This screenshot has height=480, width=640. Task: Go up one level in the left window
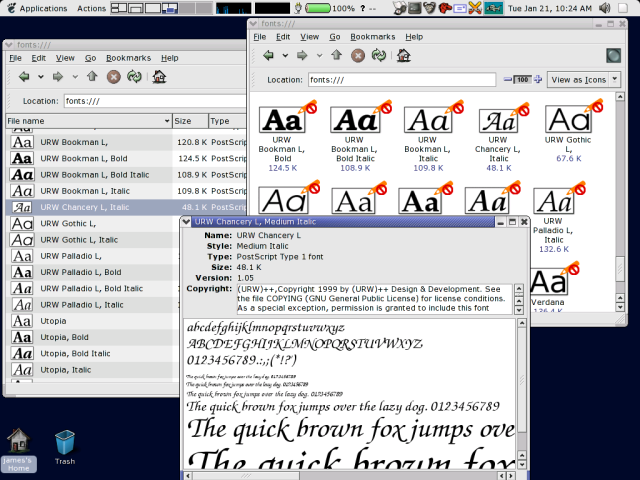92,76
